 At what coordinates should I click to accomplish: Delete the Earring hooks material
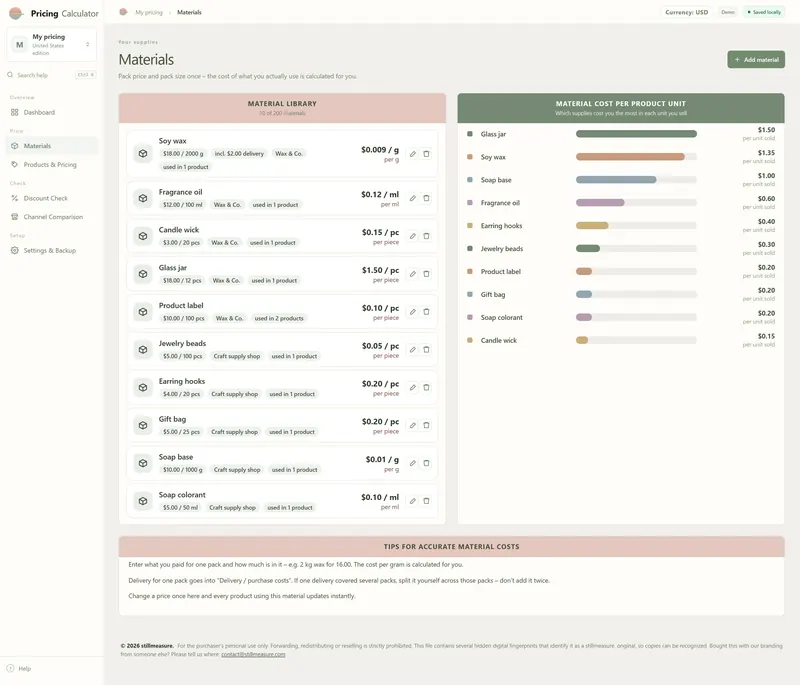click(426, 387)
